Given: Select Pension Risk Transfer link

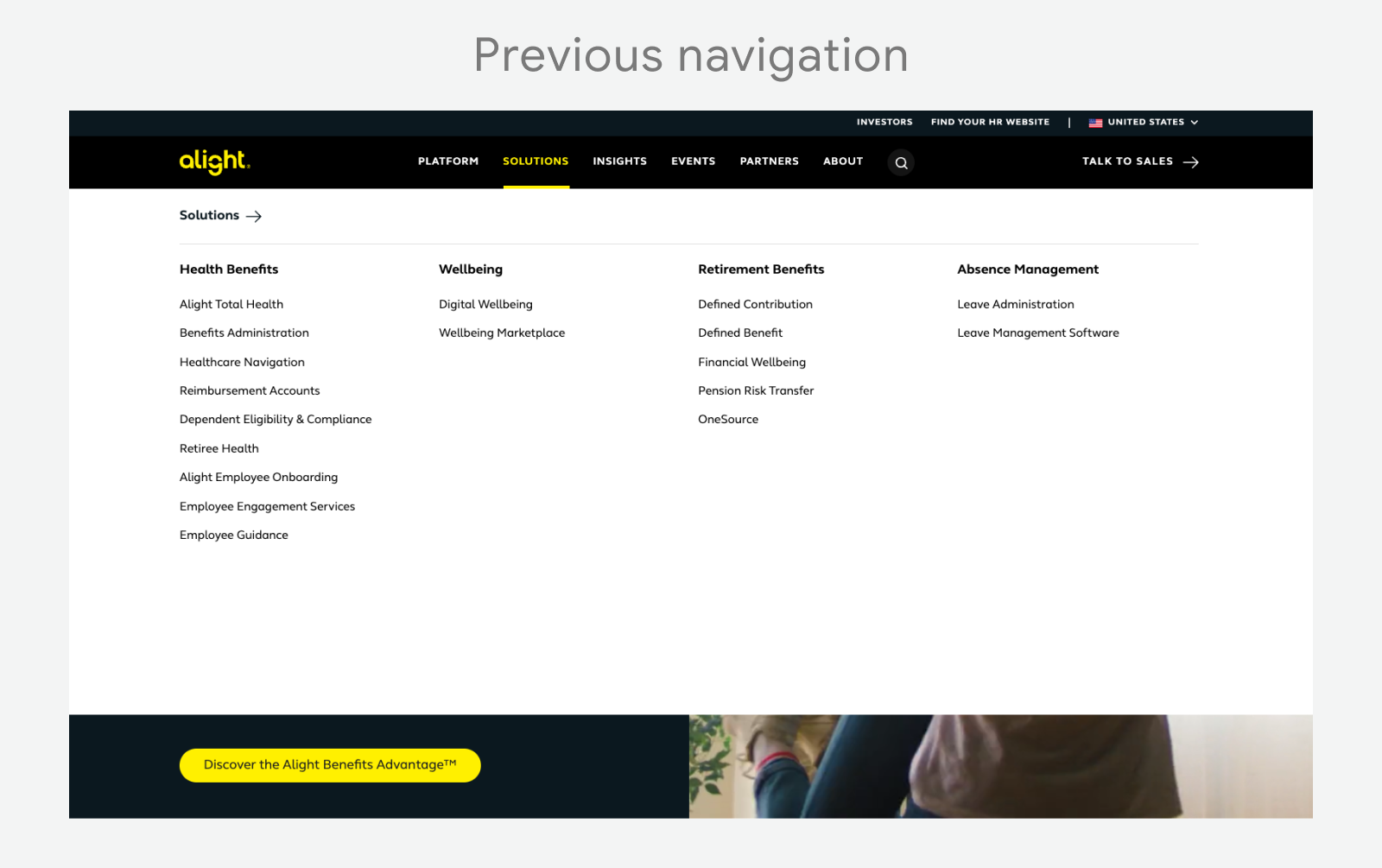Looking at the screenshot, I should coord(756,390).
